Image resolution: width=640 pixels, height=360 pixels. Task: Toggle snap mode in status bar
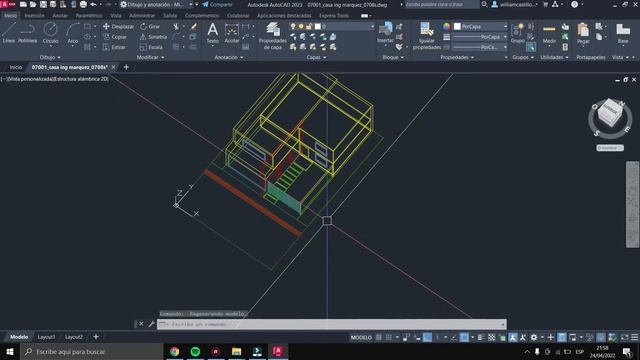(389, 337)
